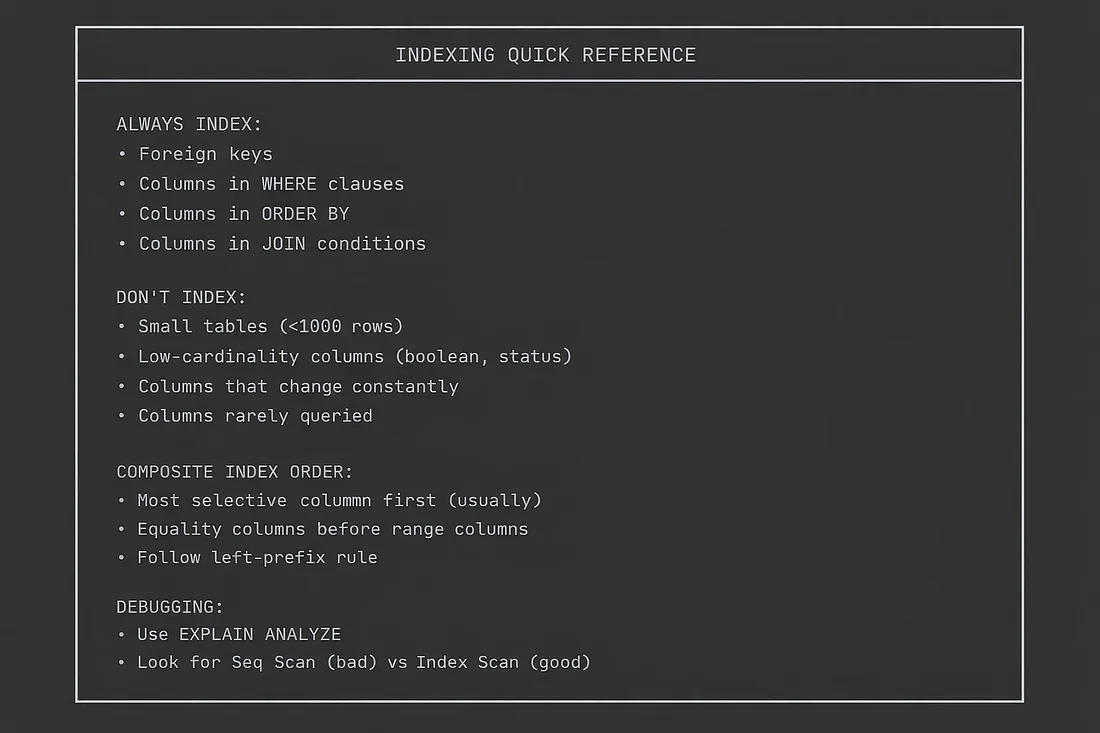Viewport: 1100px width, 733px height.
Task: Click the "Index Scan (good)" text
Action: [503, 662]
